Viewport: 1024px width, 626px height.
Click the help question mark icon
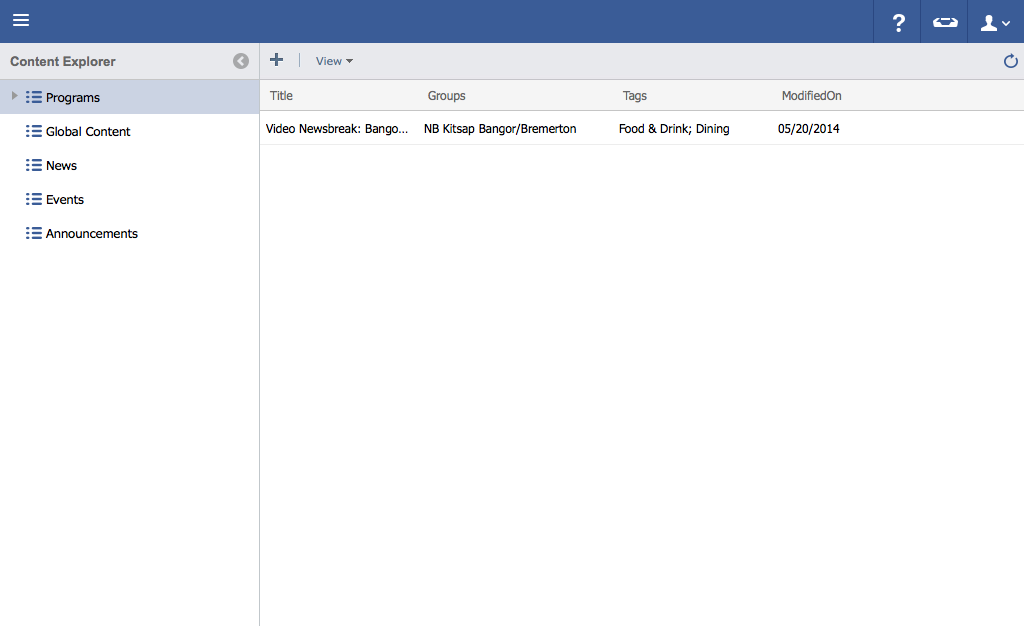click(898, 22)
